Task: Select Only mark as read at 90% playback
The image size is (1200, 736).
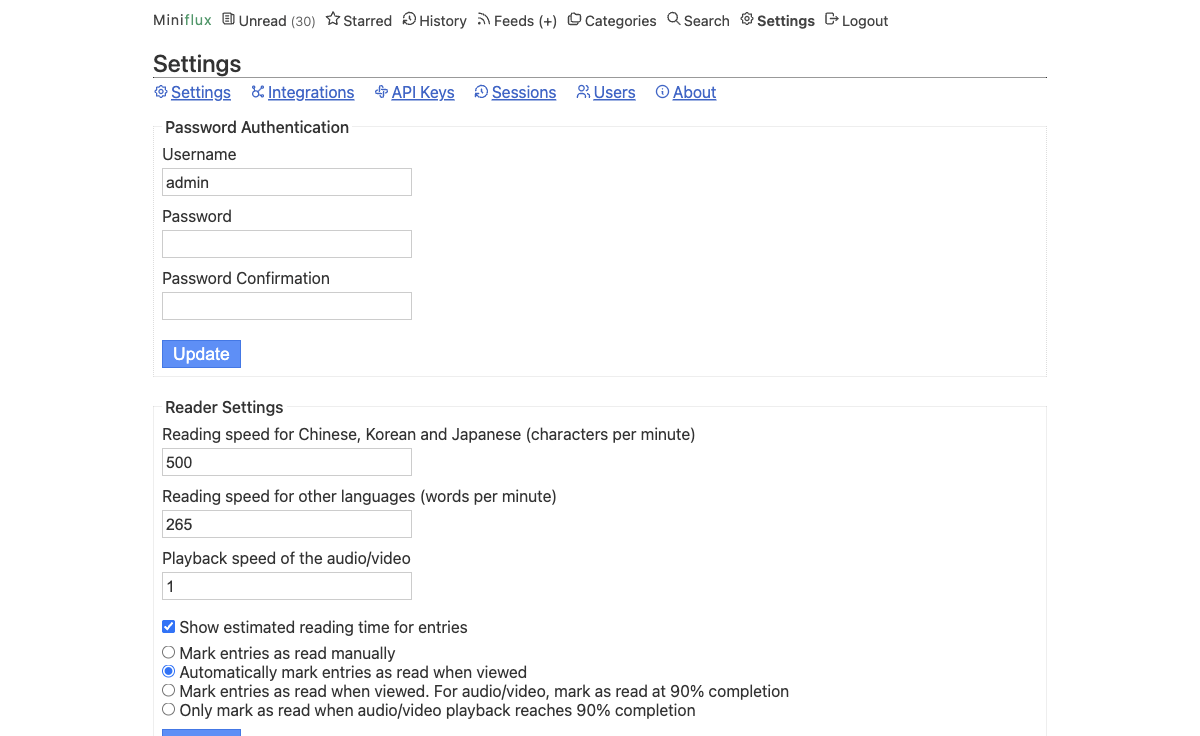Action: pyautogui.click(x=169, y=709)
